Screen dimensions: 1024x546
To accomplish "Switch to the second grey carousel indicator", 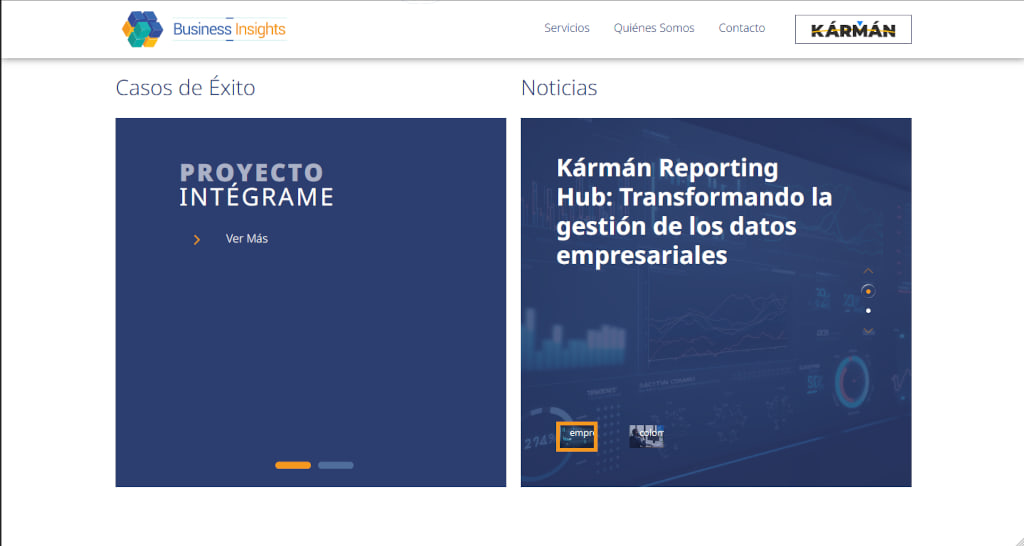I will pyautogui.click(x=335, y=465).
